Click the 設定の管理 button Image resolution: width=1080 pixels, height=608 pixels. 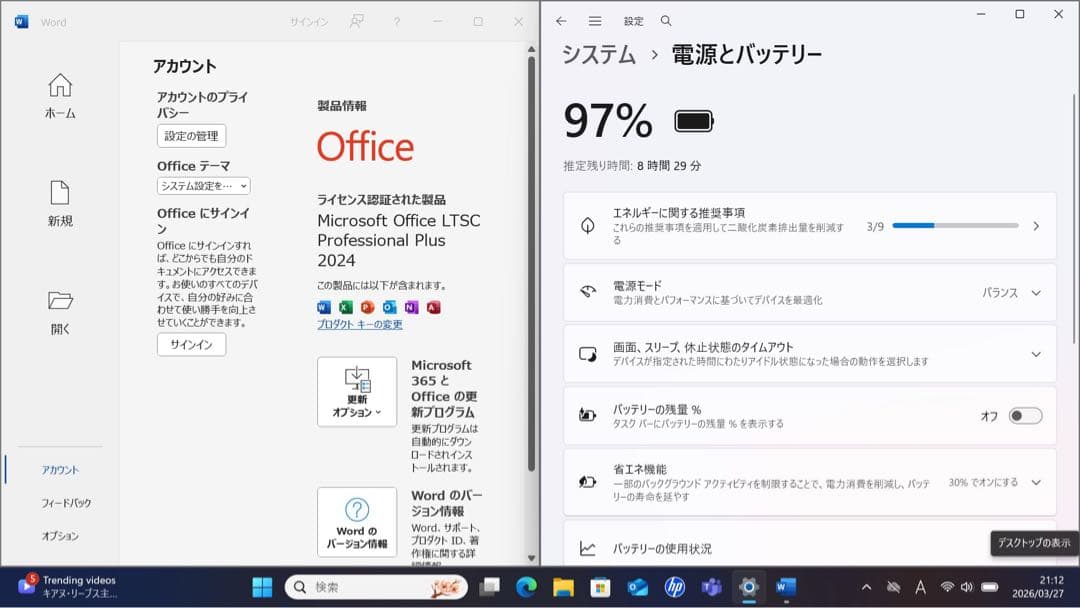pos(191,136)
